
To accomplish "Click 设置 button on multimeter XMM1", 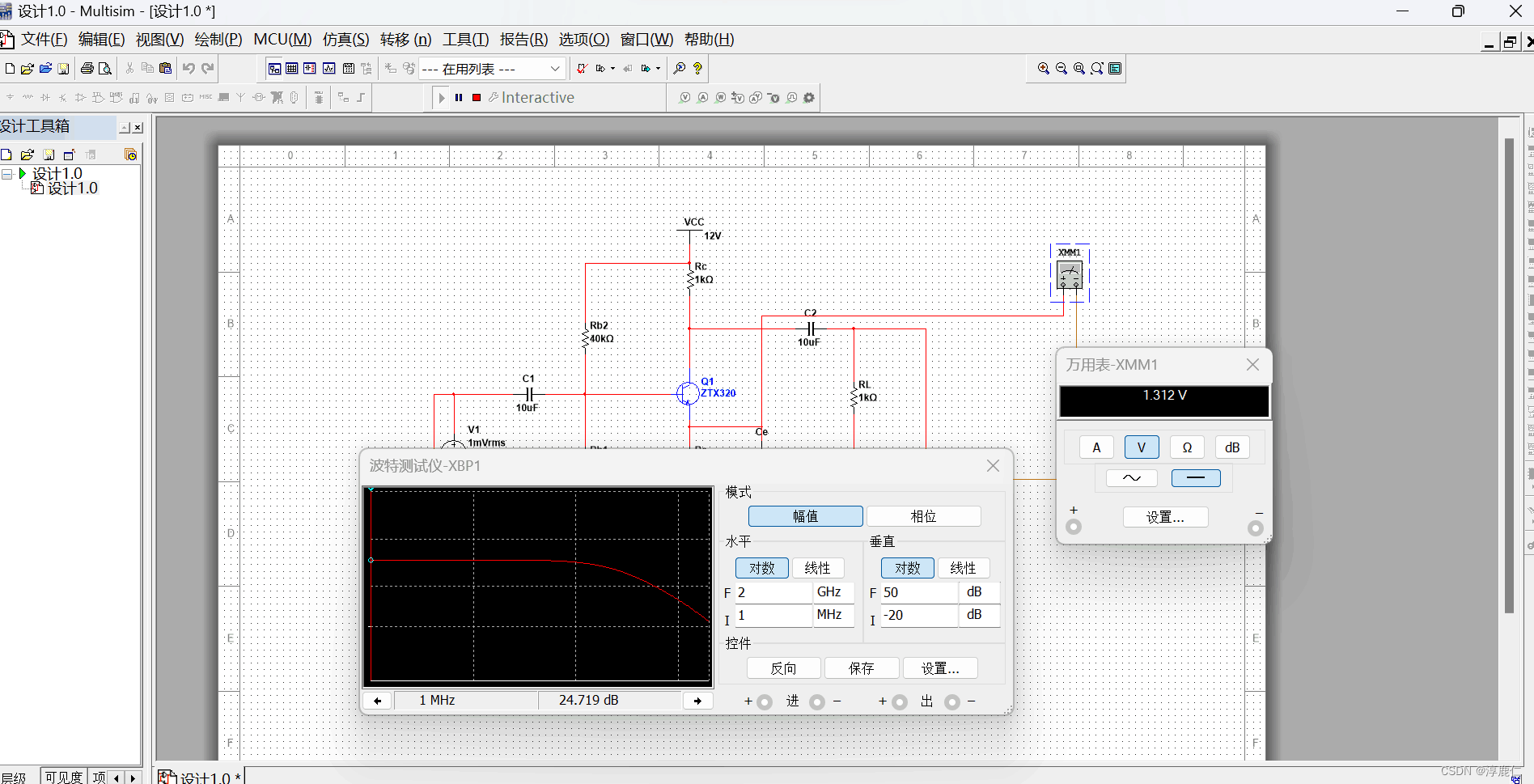I will point(1165,516).
